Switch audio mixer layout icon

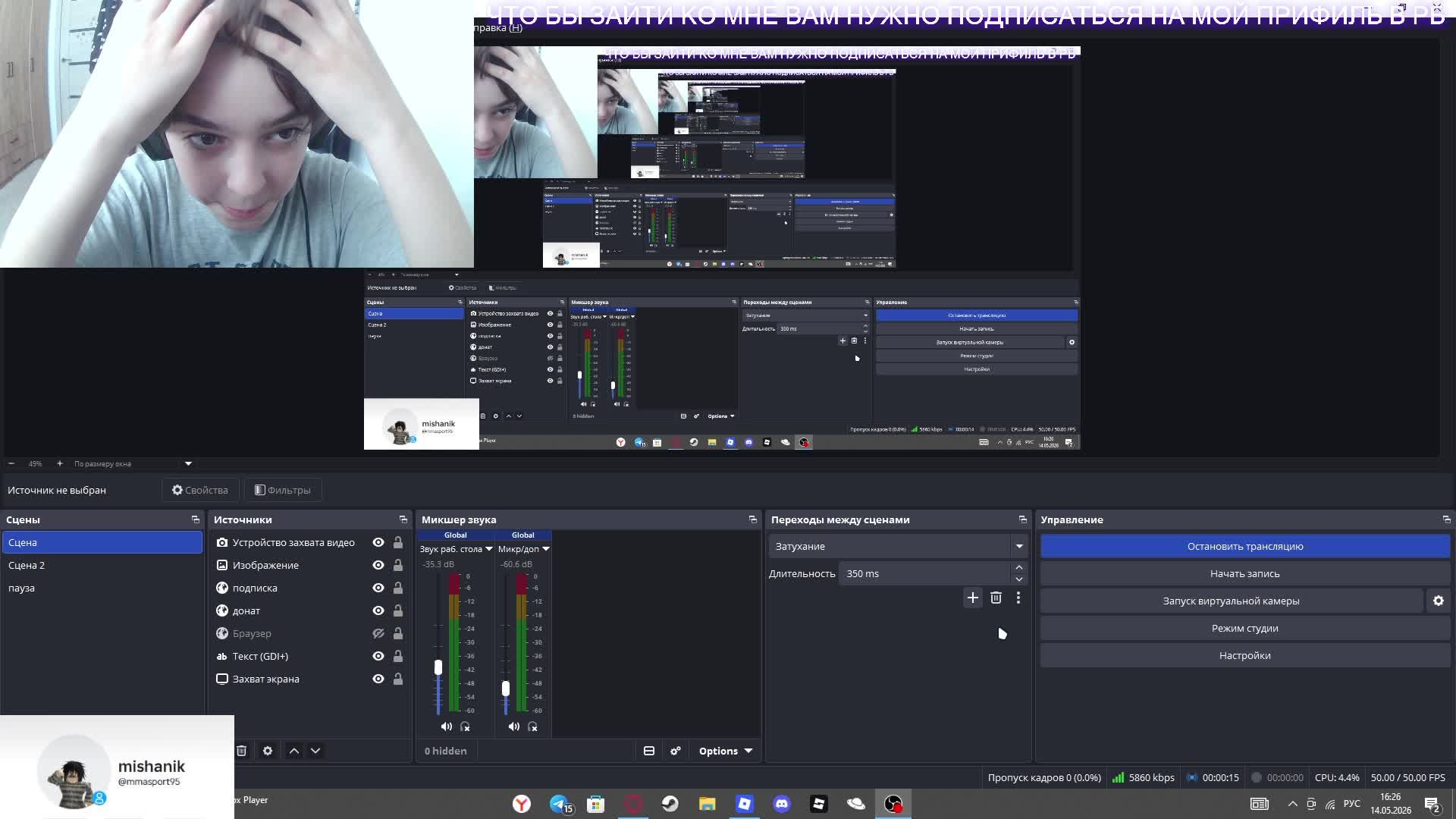click(x=649, y=751)
